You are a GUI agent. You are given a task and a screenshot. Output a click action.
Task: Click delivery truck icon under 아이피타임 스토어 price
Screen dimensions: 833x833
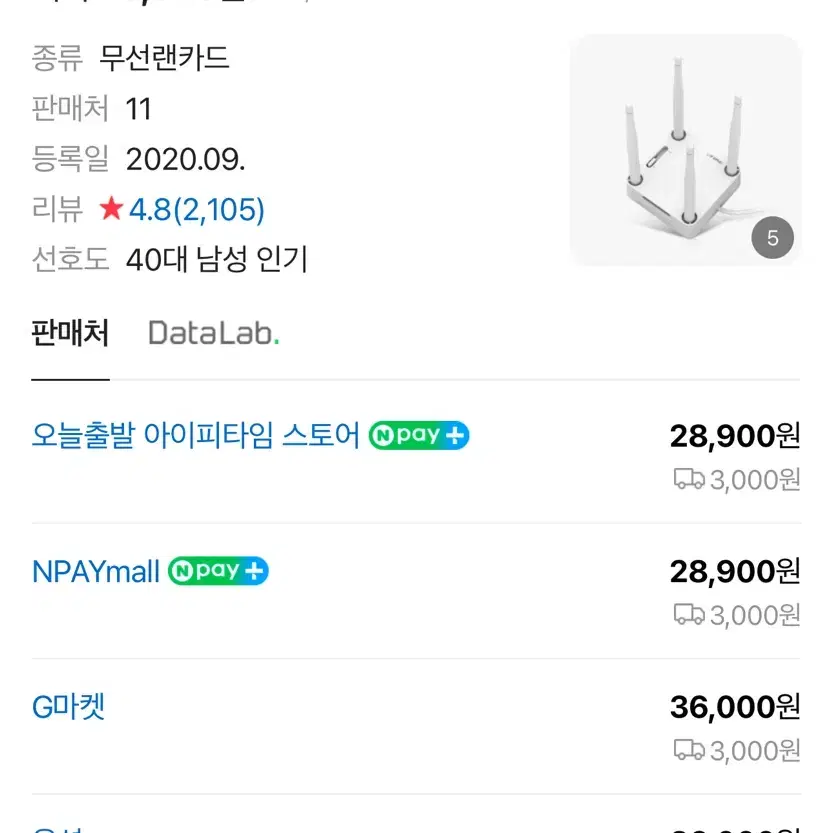pos(689,479)
